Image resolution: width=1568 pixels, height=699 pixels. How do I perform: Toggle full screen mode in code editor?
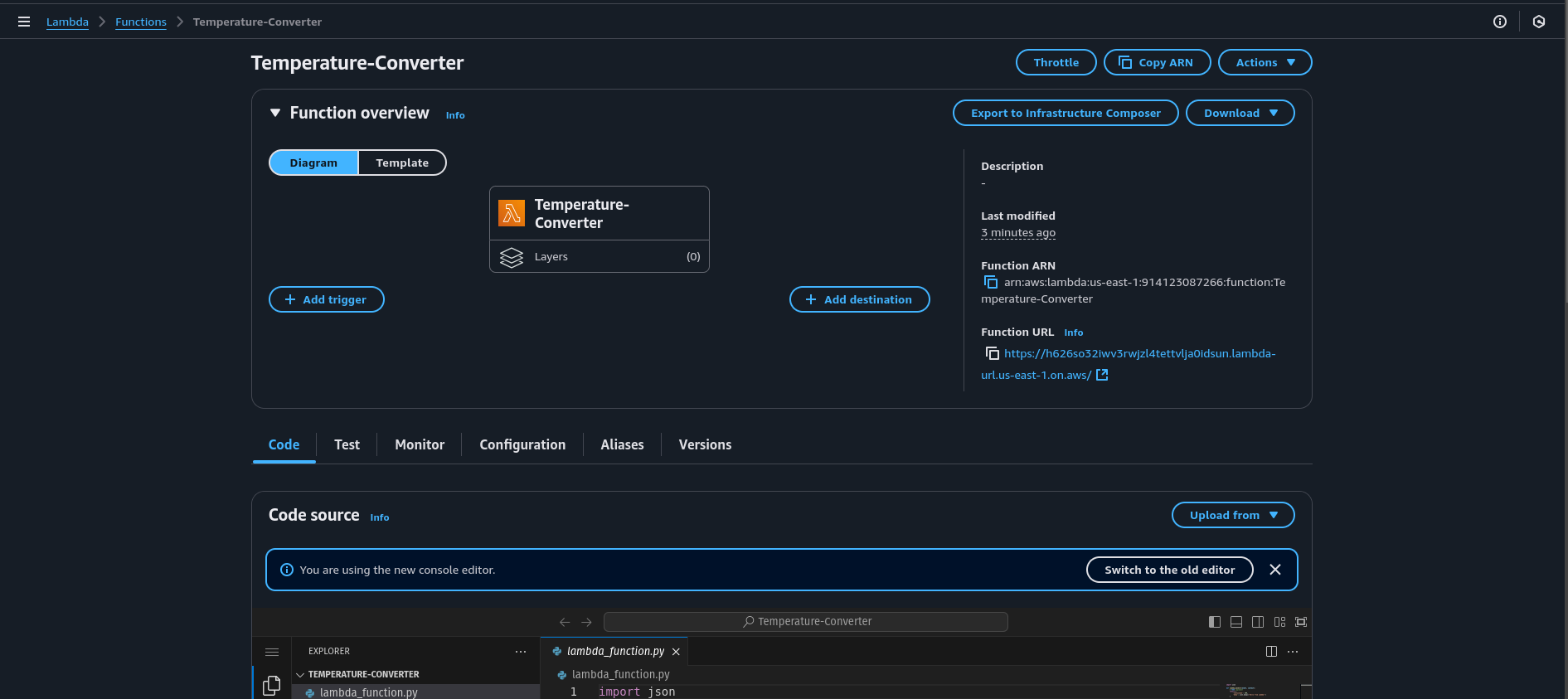[x=1301, y=622]
